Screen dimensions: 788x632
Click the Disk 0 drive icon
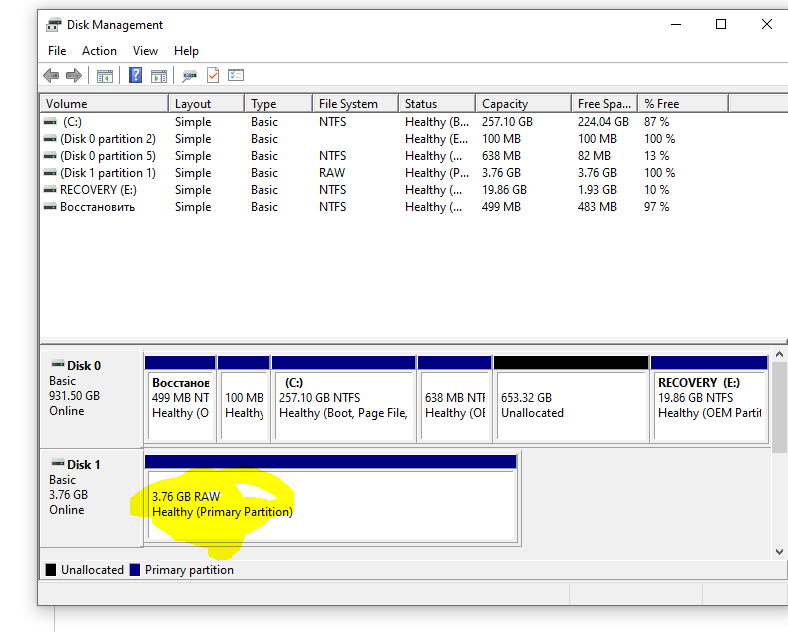point(58,364)
